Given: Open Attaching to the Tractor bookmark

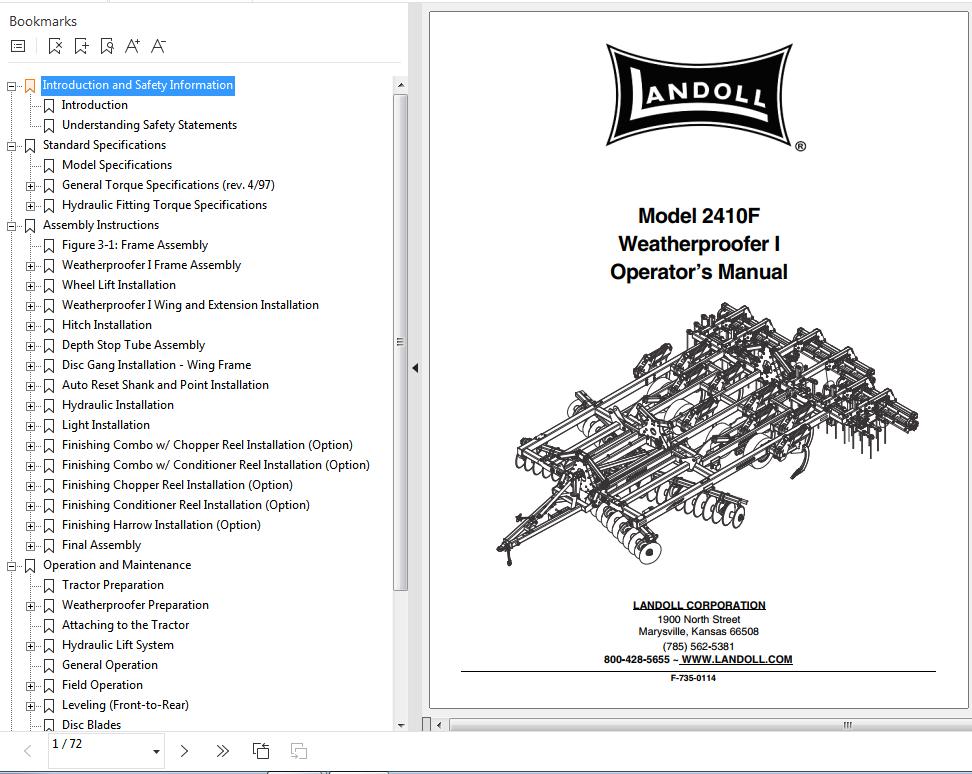Looking at the screenshot, I should click(126, 625).
